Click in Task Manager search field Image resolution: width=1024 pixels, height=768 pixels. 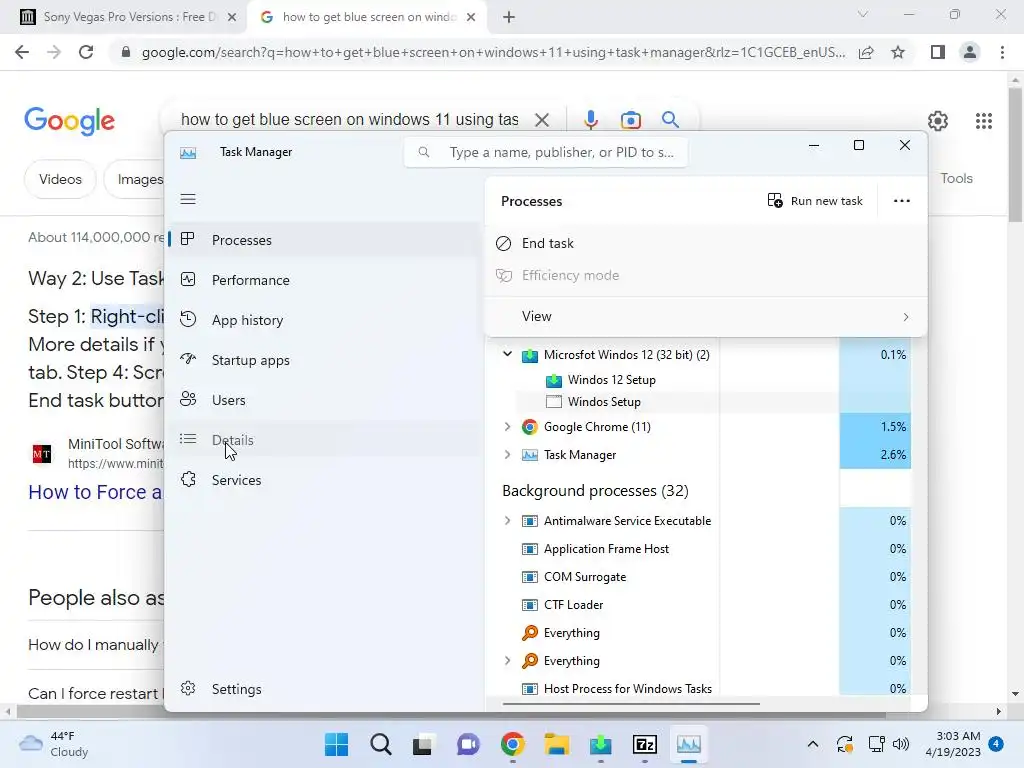click(x=546, y=152)
